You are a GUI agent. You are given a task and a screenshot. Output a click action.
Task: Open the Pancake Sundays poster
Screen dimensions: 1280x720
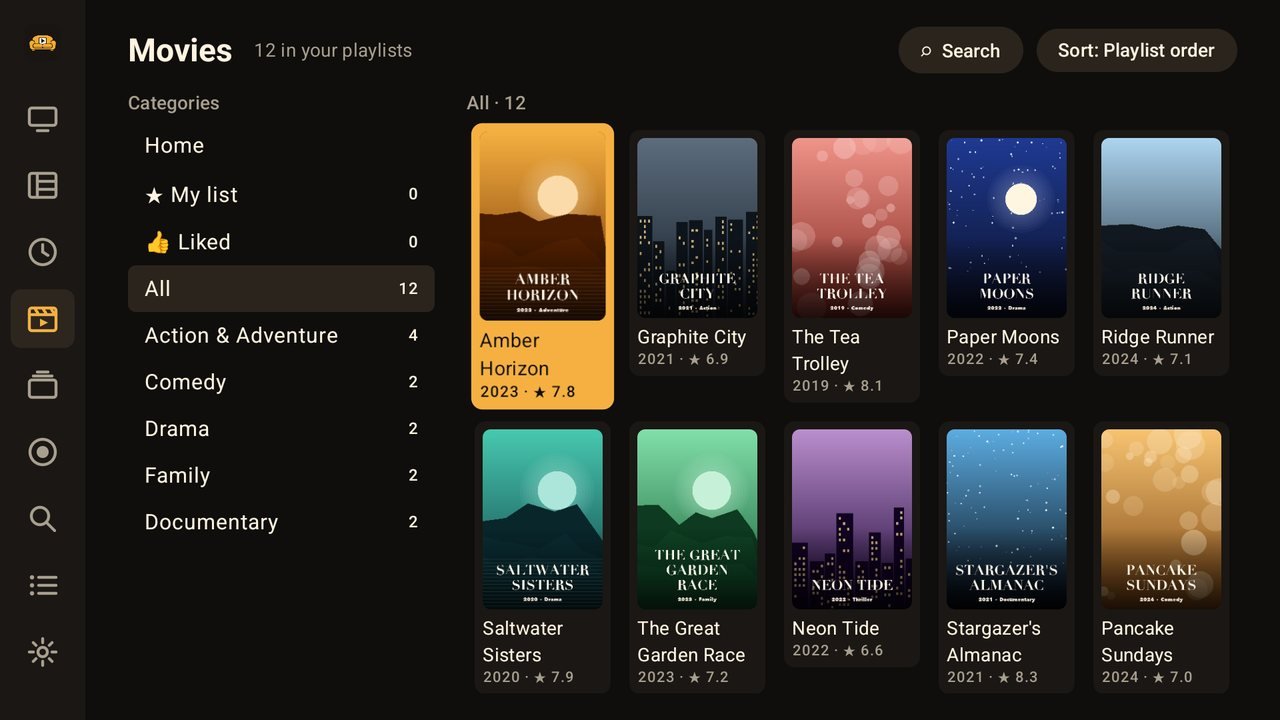pos(1161,519)
